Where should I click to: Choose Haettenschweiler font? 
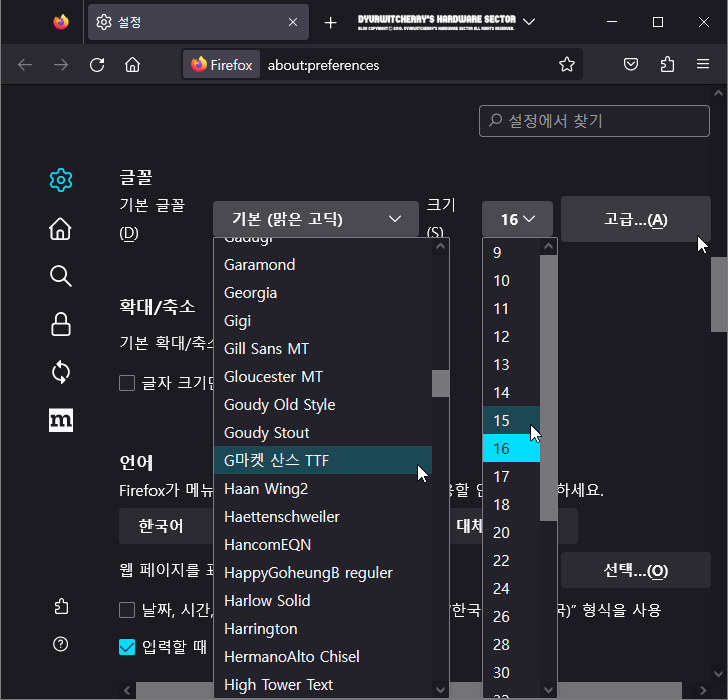click(x=323, y=516)
